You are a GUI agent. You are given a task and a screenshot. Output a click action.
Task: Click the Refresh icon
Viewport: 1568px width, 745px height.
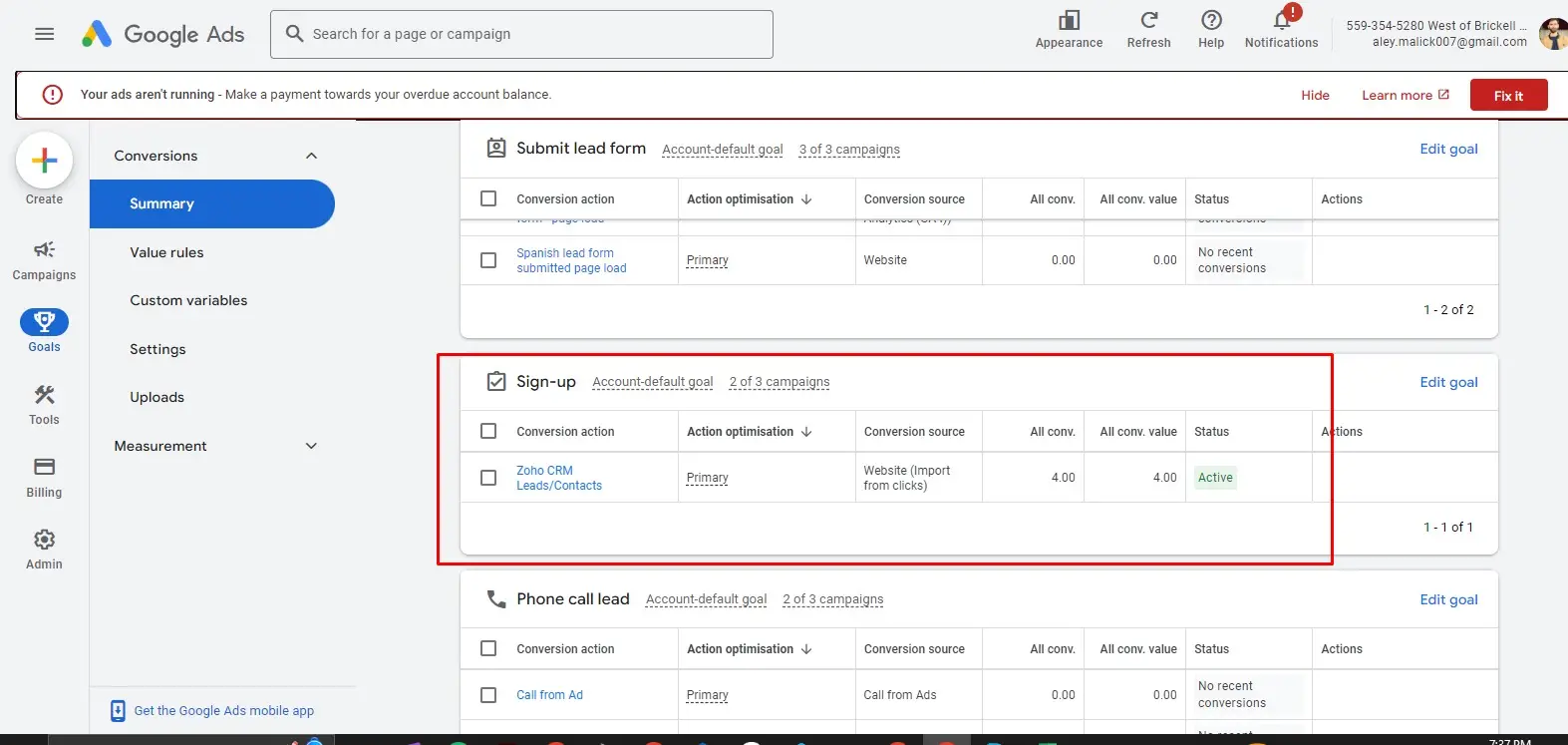(1148, 27)
